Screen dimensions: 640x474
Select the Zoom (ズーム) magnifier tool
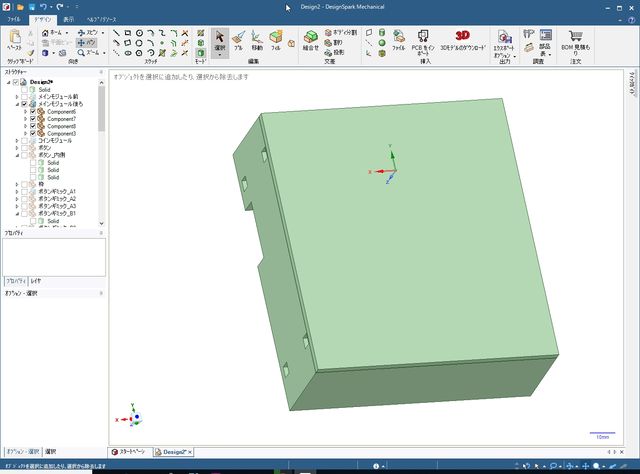tap(89, 53)
